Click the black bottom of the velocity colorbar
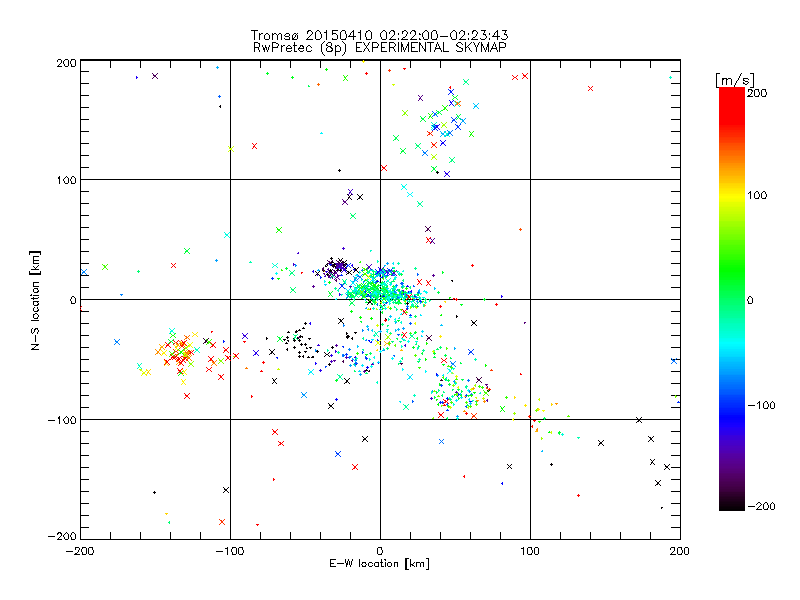Image resolution: width=800 pixels, height=600 pixels. tap(732, 503)
